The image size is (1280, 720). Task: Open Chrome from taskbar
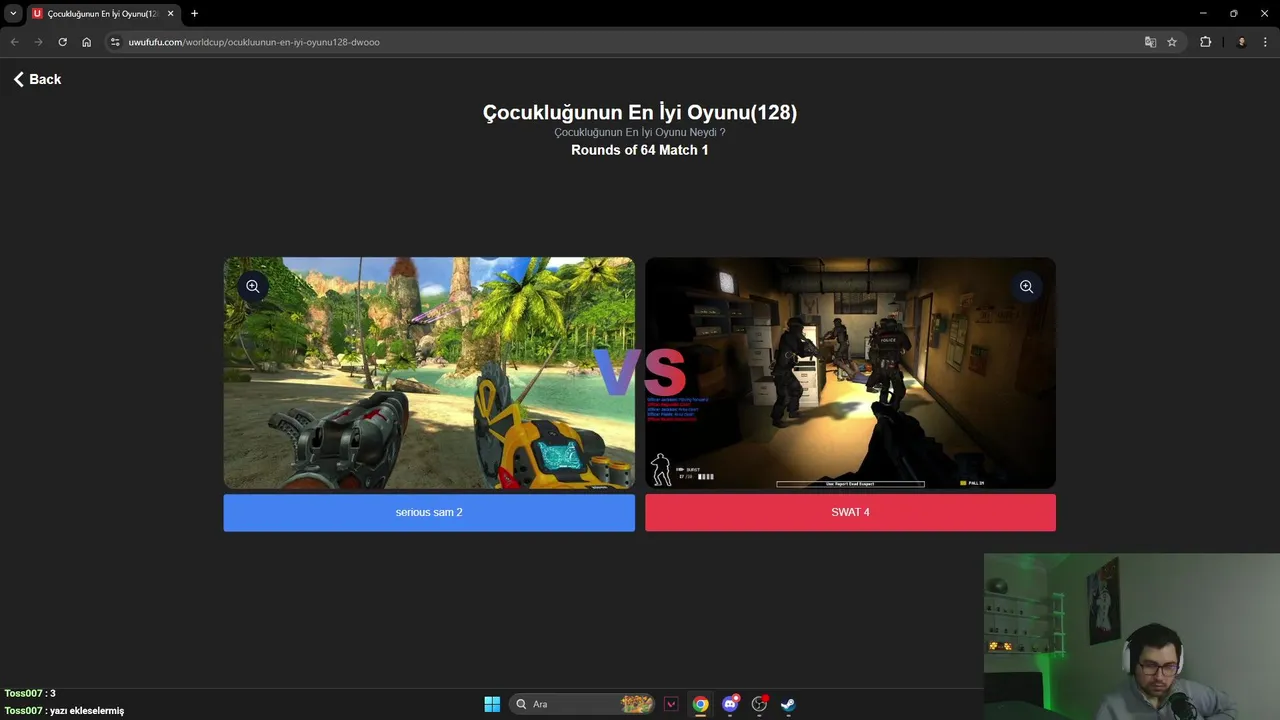pyautogui.click(x=701, y=704)
